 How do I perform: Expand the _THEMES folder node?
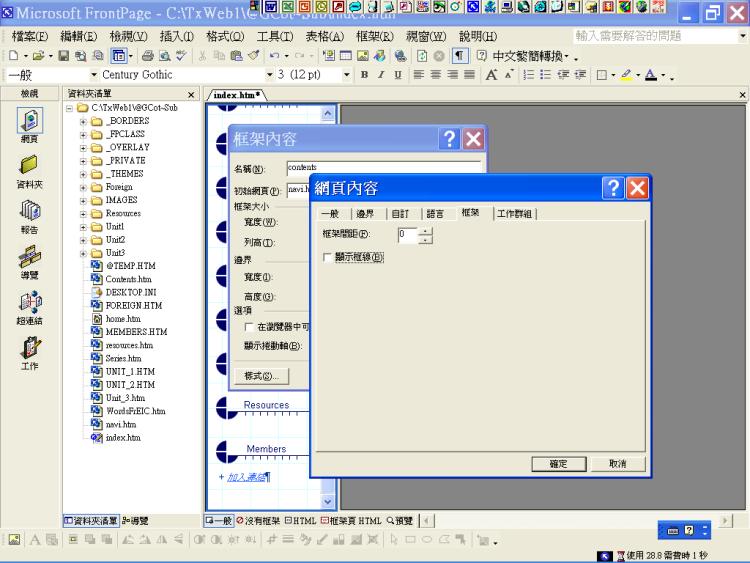pyautogui.click(x=84, y=174)
